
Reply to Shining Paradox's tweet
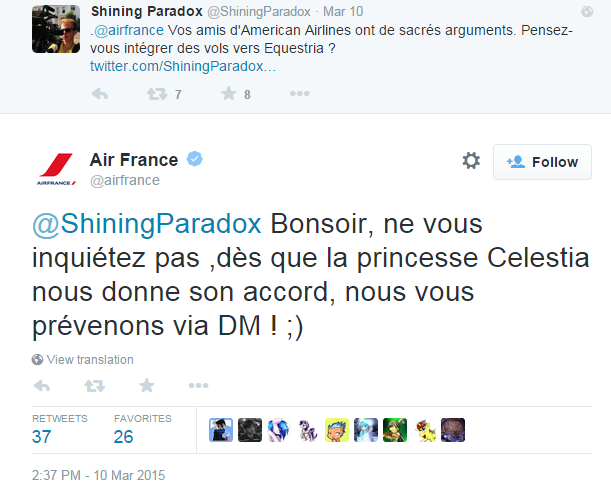point(99,94)
